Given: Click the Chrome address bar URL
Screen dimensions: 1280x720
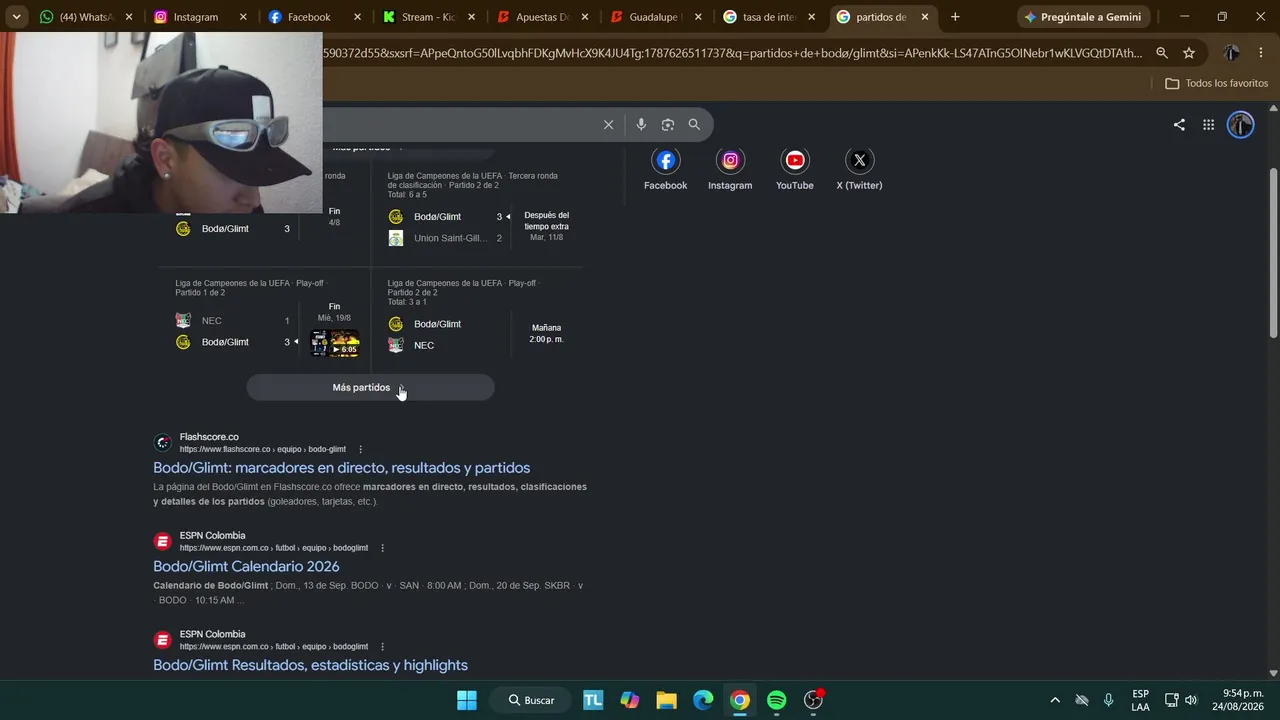Looking at the screenshot, I should [733, 53].
